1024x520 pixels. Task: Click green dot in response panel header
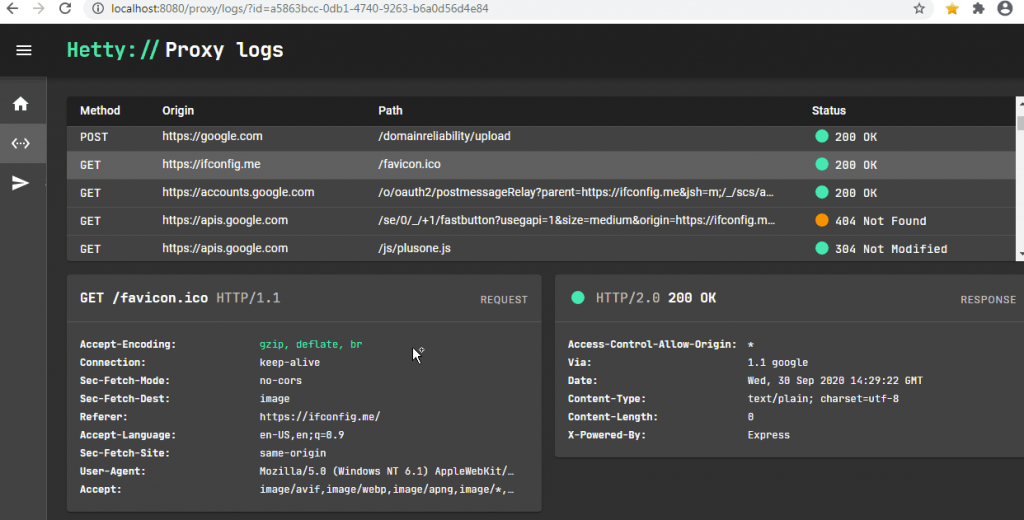click(578, 298)
